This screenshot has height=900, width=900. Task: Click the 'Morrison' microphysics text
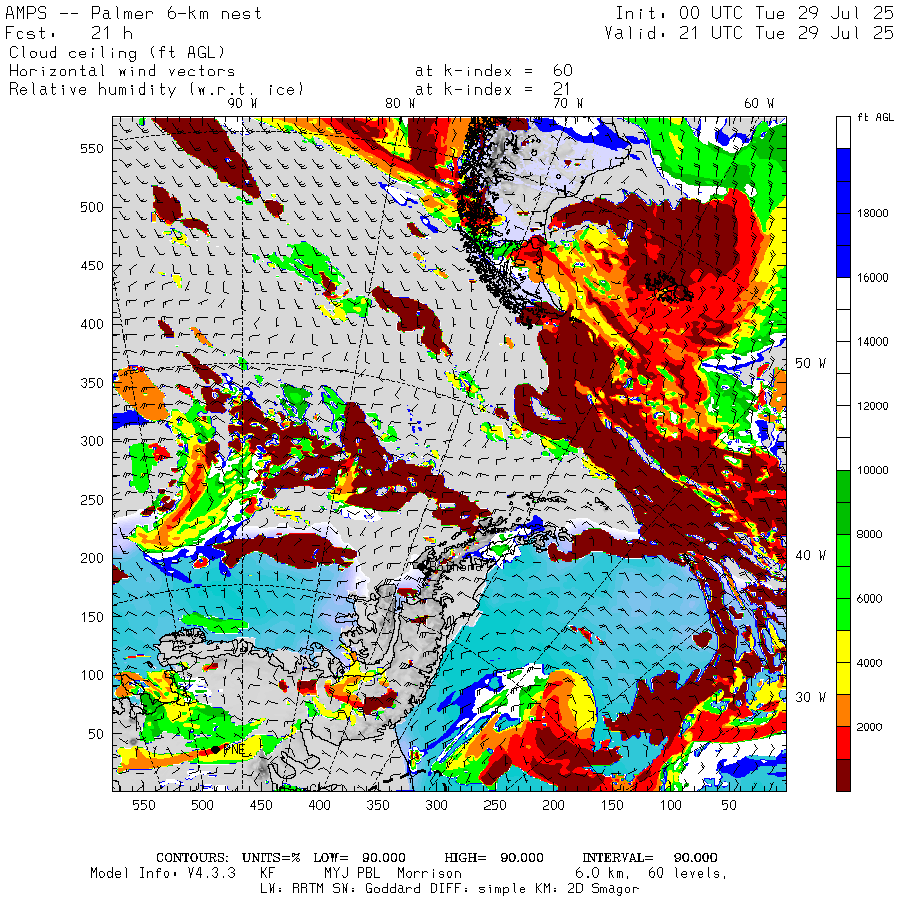pyautogui.click(x=429, y=874)
